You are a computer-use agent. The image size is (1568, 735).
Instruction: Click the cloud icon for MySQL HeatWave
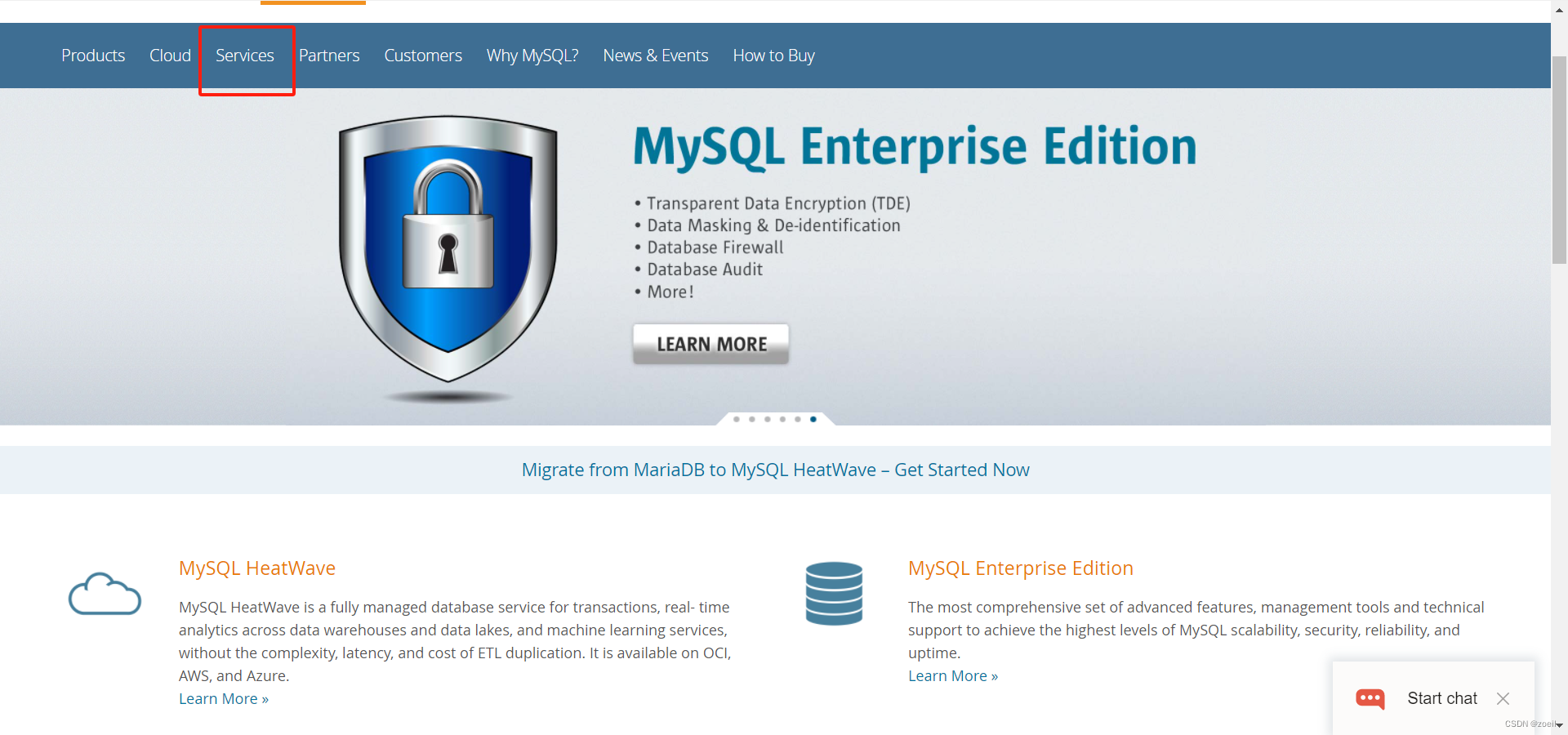105,594
